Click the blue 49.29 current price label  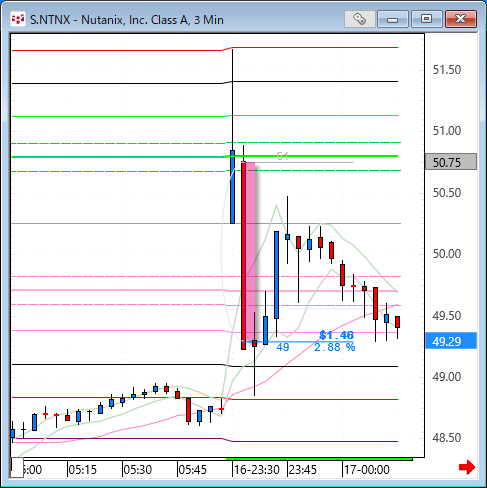click(x=451, y=341)
